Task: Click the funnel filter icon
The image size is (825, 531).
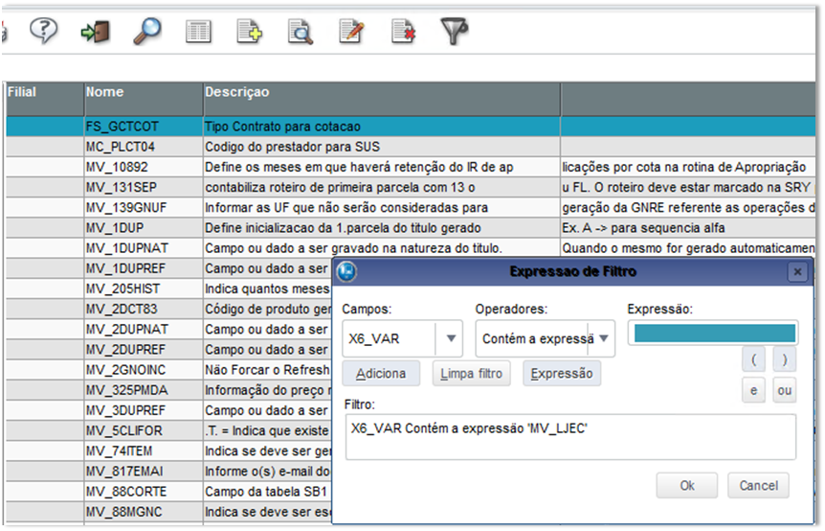Action: pyautogui.click(x=455, y=32)
